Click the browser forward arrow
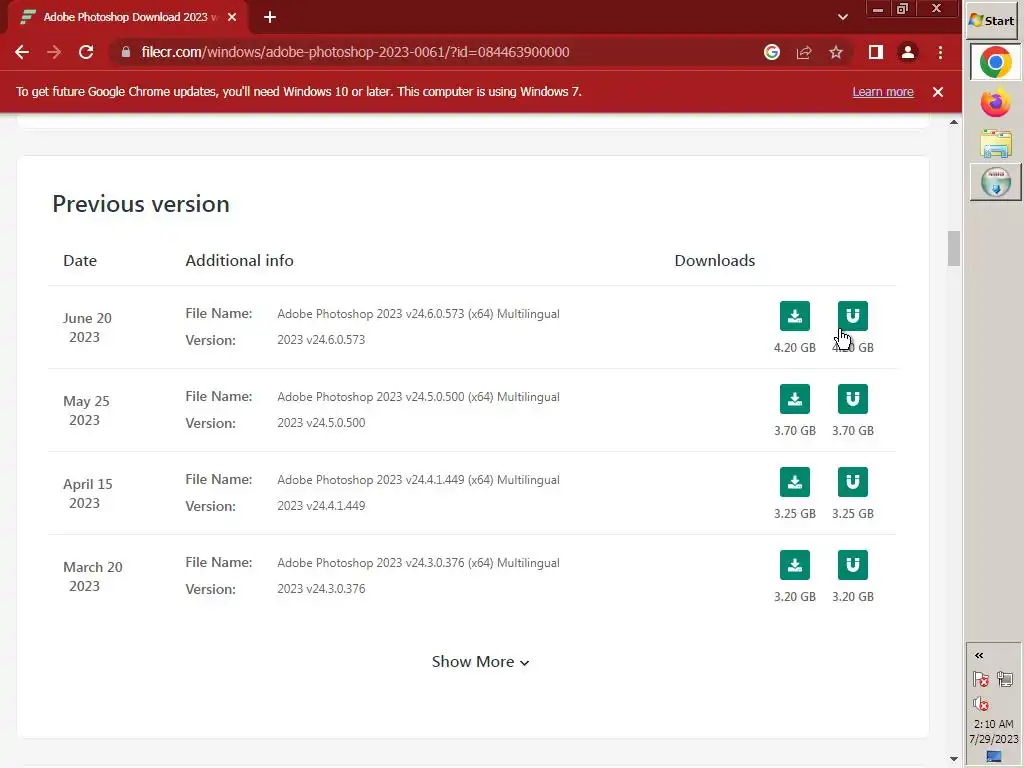Viewport: 1024px width, 768px height. tap(54, 52)
